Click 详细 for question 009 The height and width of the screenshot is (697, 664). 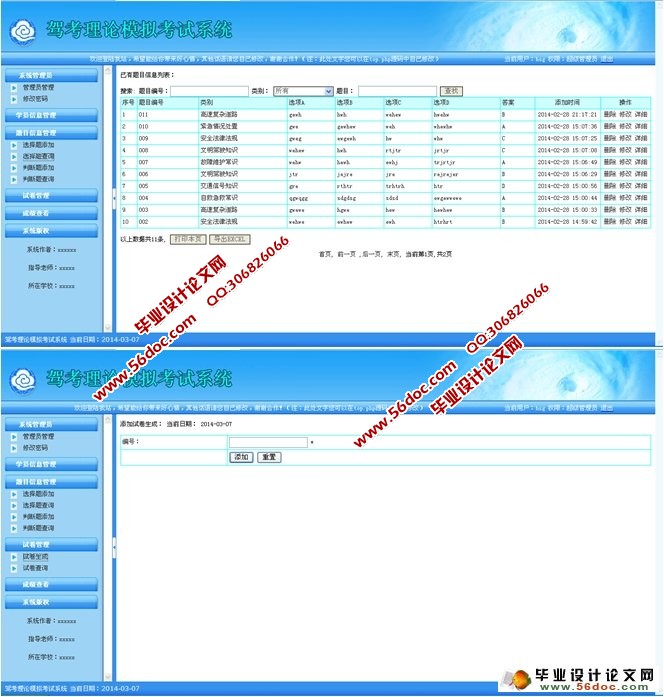click(x=641, y=139)
